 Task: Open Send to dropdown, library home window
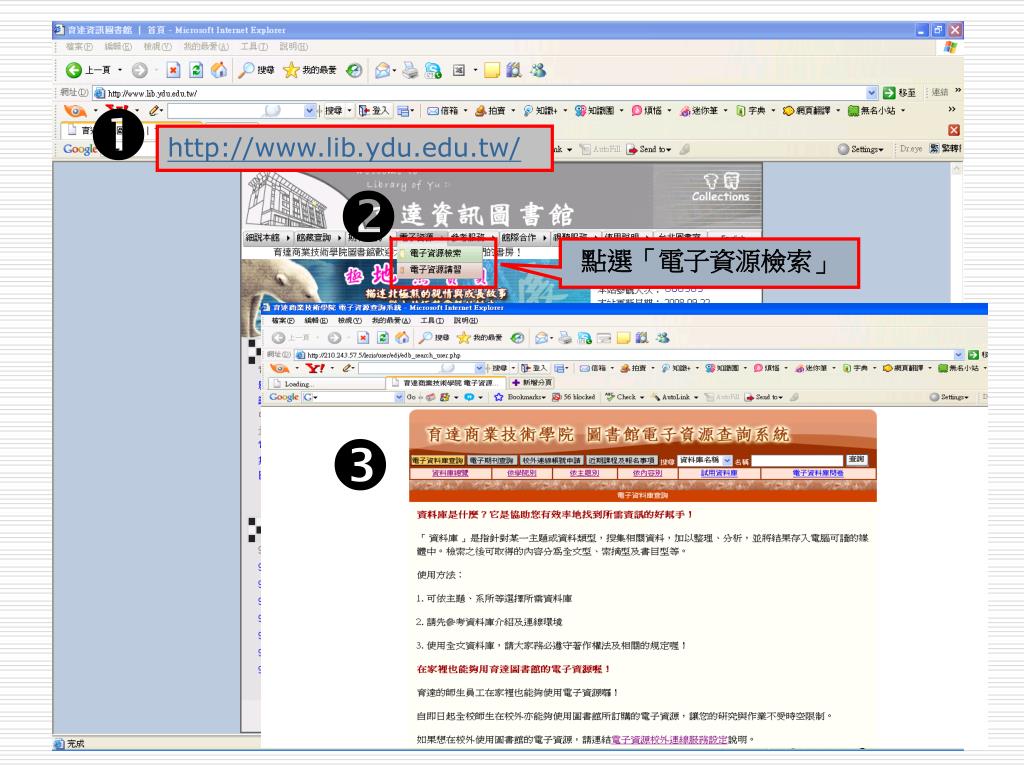[650, 149]
